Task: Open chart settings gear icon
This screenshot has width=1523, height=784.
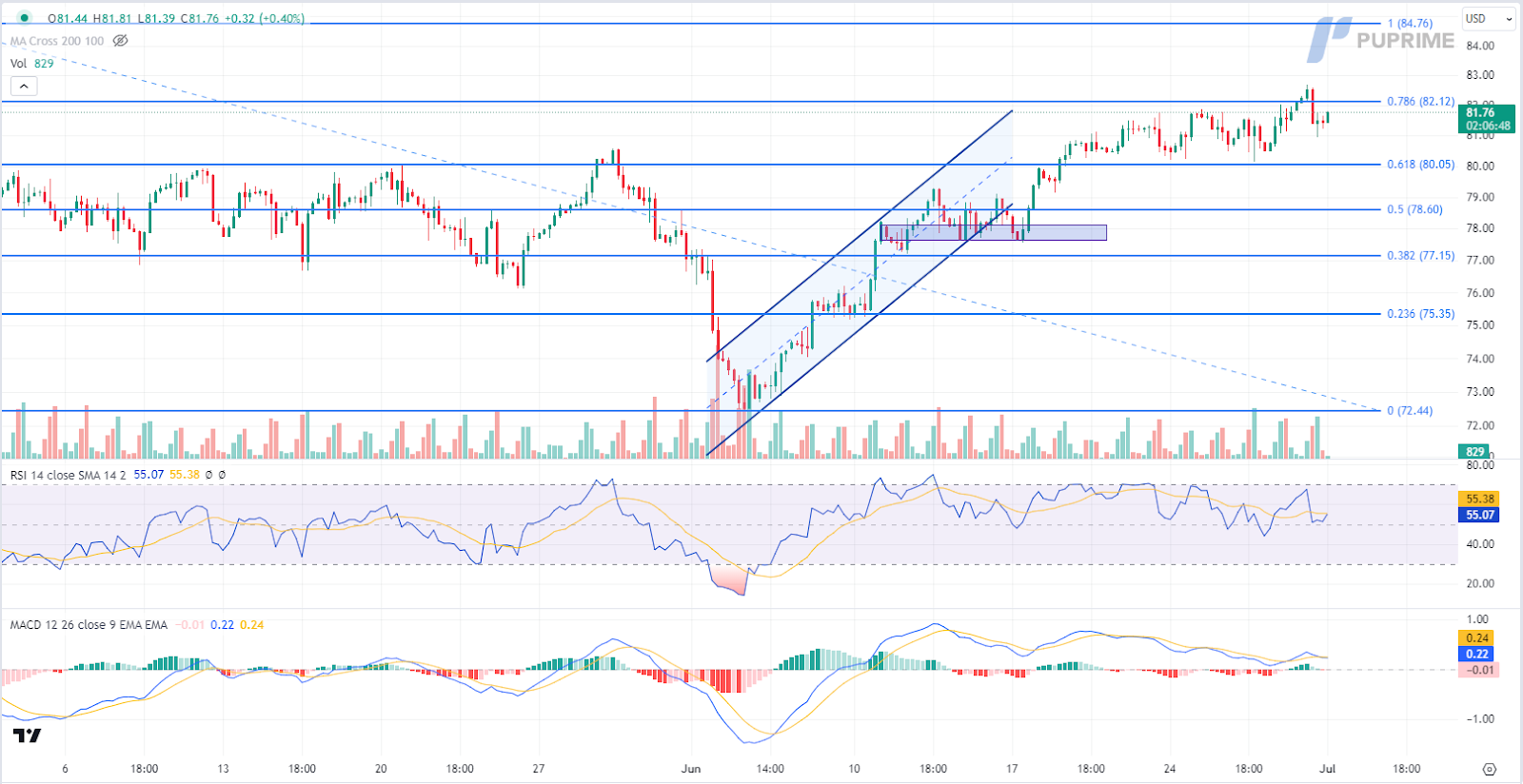Action: tap(1490, 769)
